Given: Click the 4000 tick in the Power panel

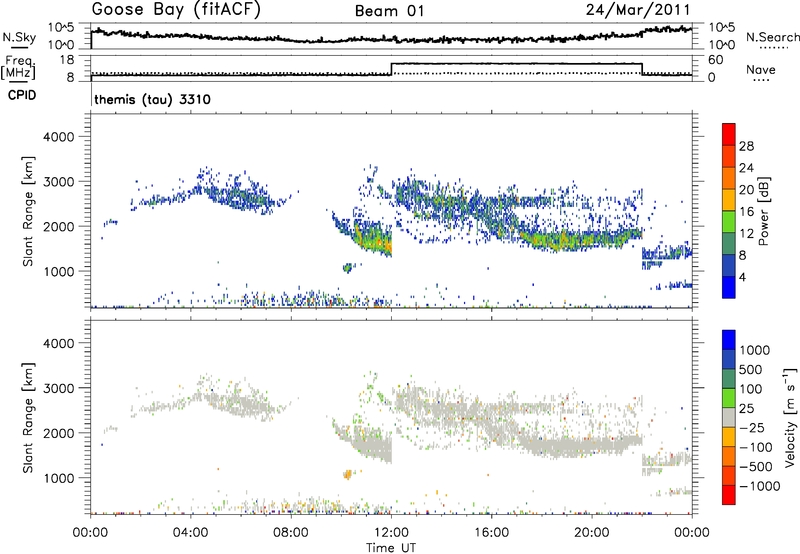Looking at the screenshot, I should (x=59, y=137).
